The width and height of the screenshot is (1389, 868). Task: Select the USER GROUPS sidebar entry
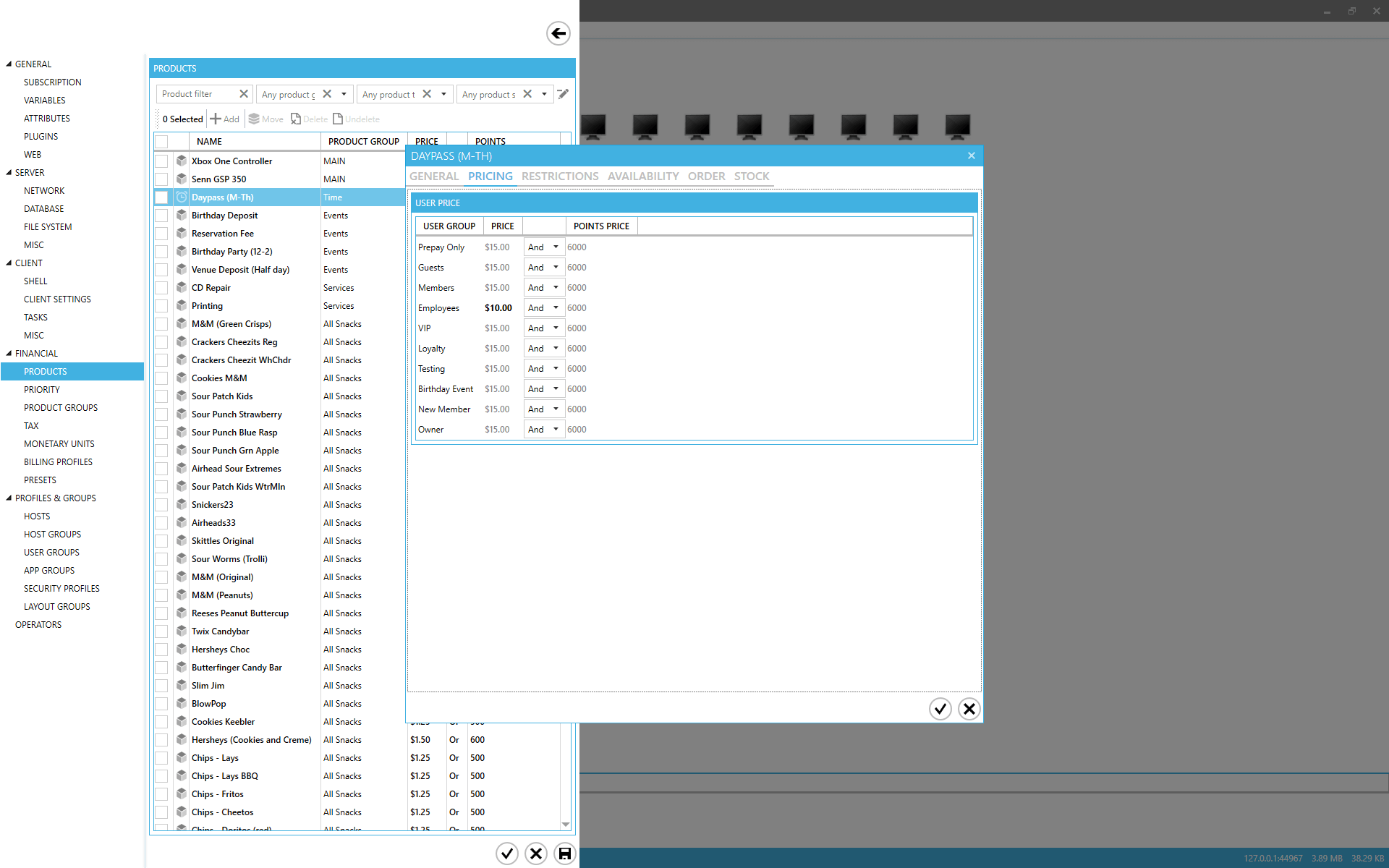tap(51, 553)
